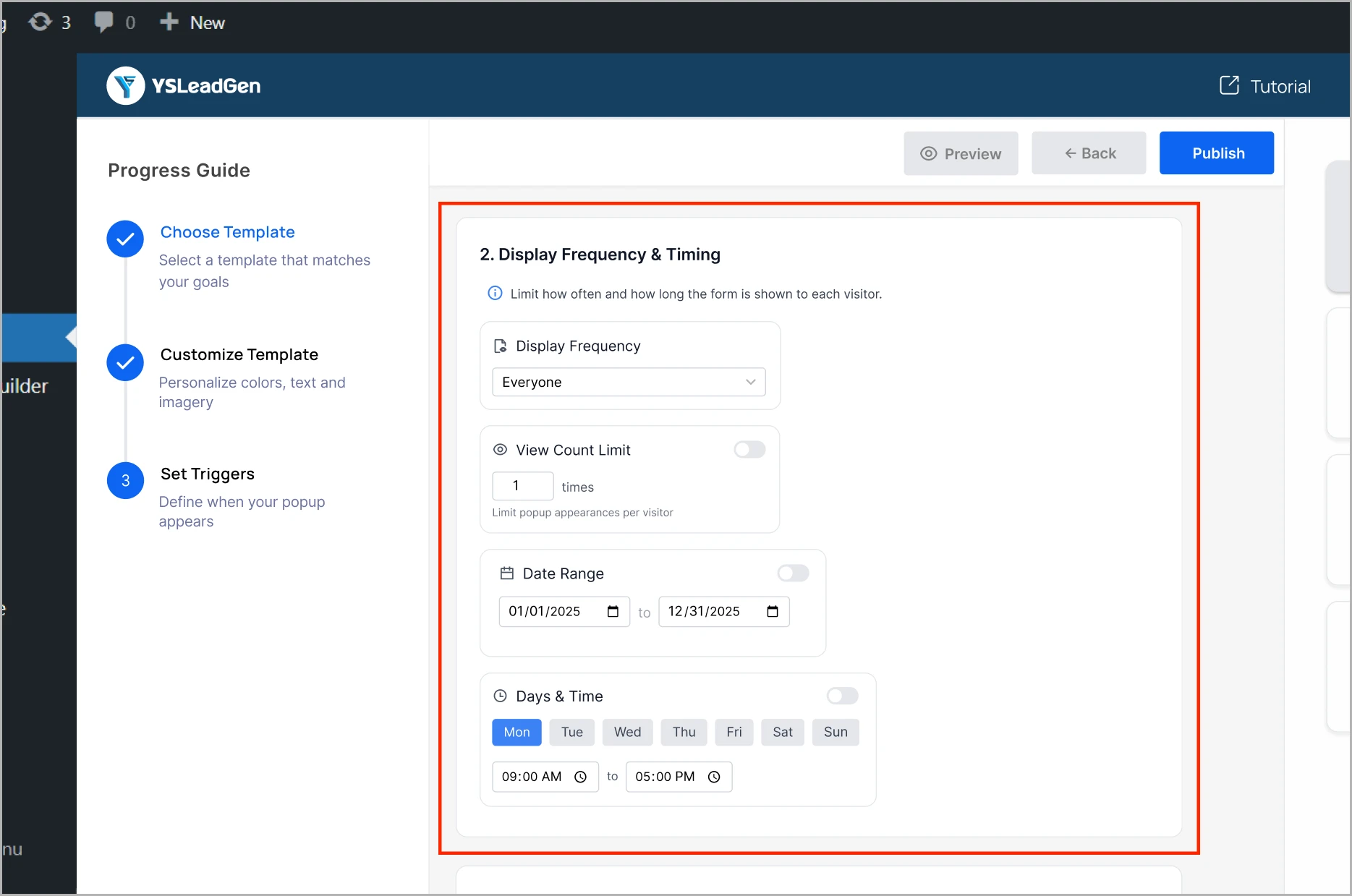The image size is (1352, 896).
Task: Open the Display Frequency Everyone dropdown
Action: click(x=629, y=382)
